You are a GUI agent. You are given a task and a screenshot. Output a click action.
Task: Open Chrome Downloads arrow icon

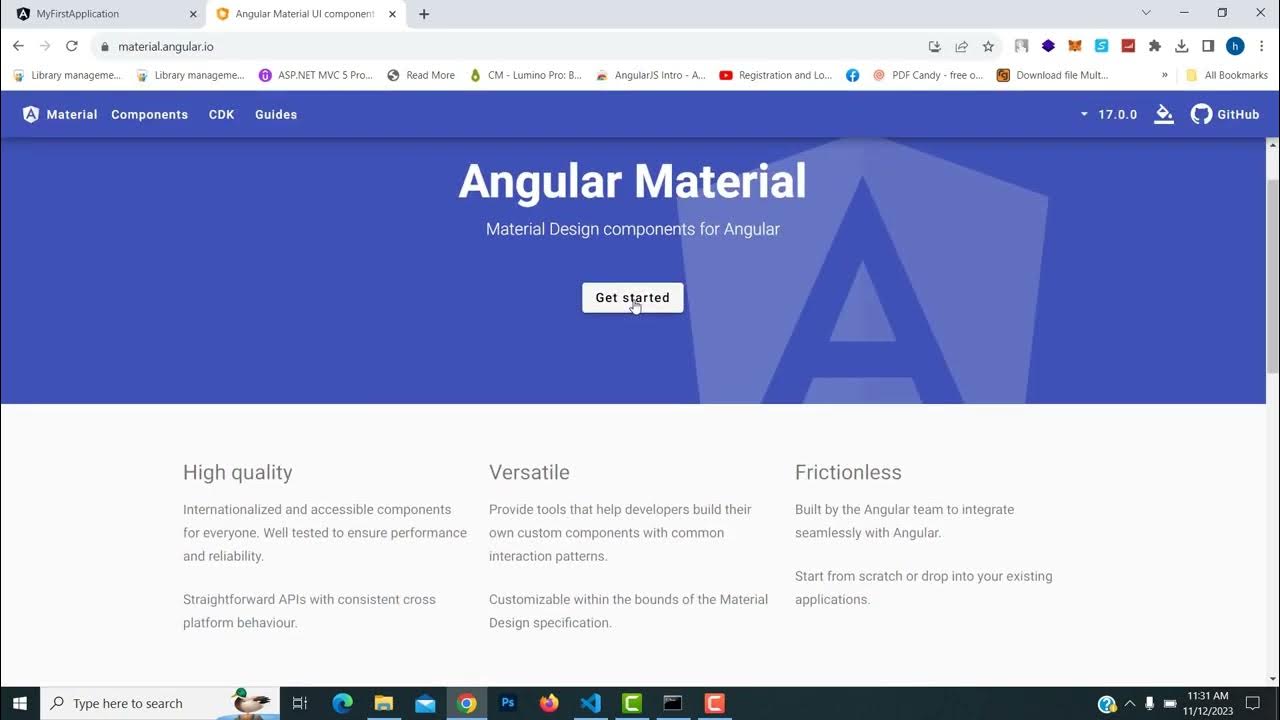[1181, 46]
